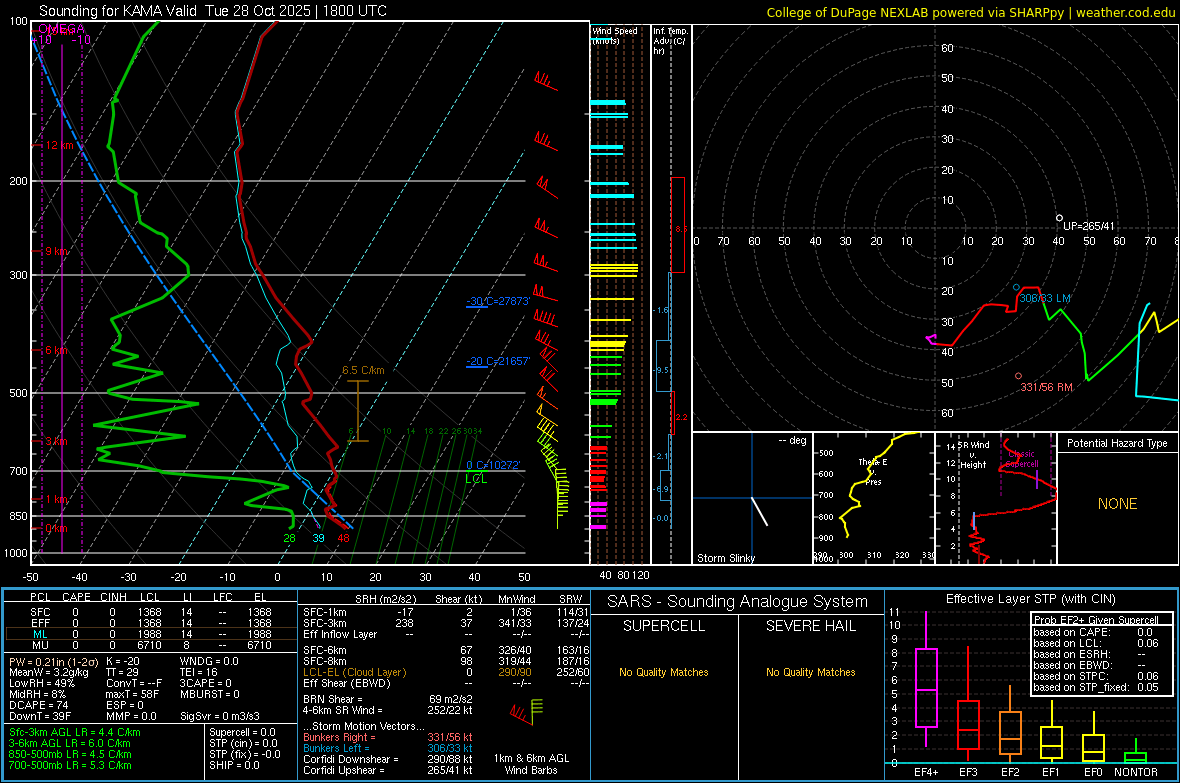
Task: Click the 'TEI = 16' value
Action: point(199,672)
